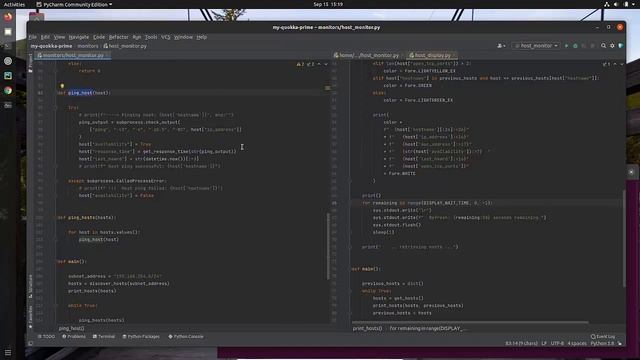Open the View menu
The width and height of the screenshot is (640, 360).
(59, 37)
